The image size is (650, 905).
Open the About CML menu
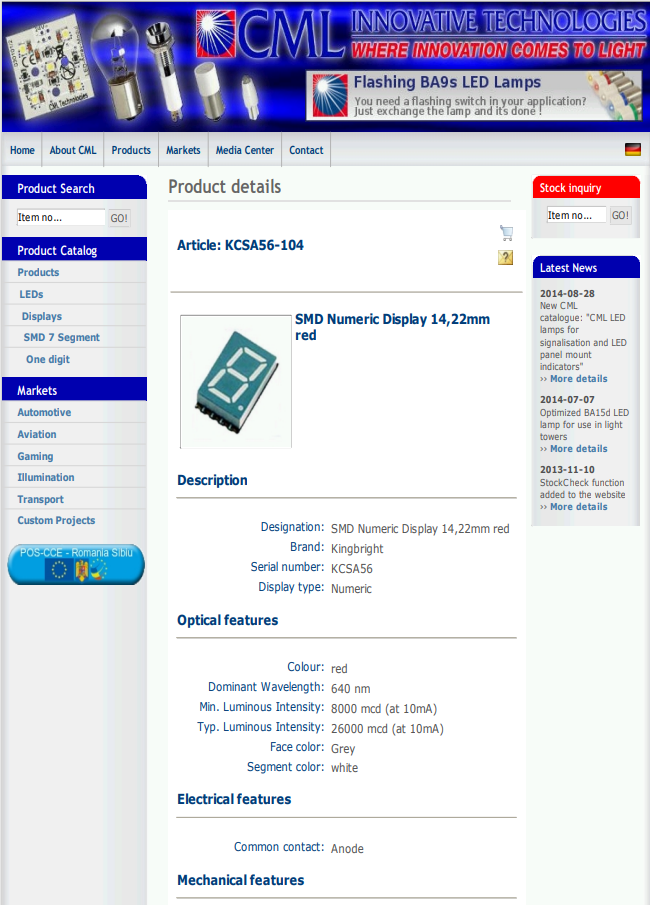[x=73, y=150]
